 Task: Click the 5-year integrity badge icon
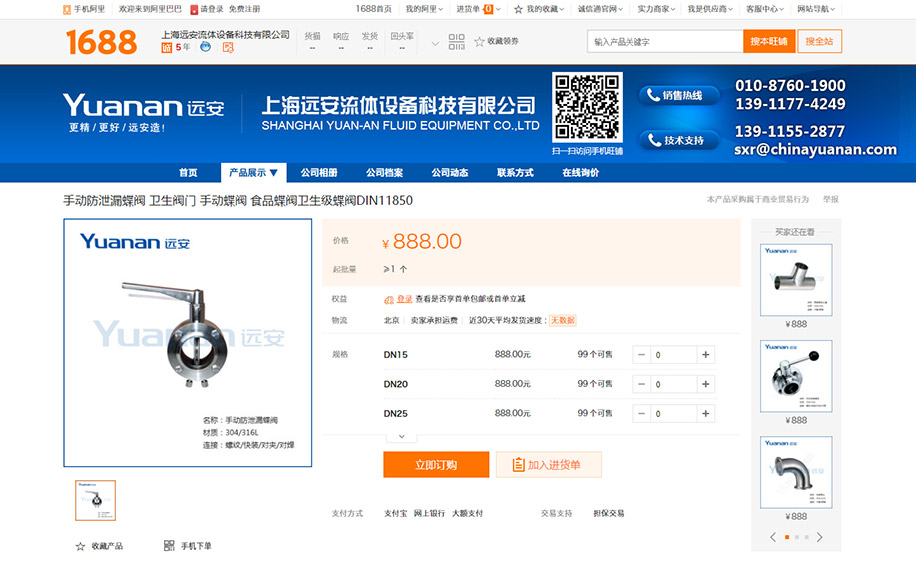point(166,47)
